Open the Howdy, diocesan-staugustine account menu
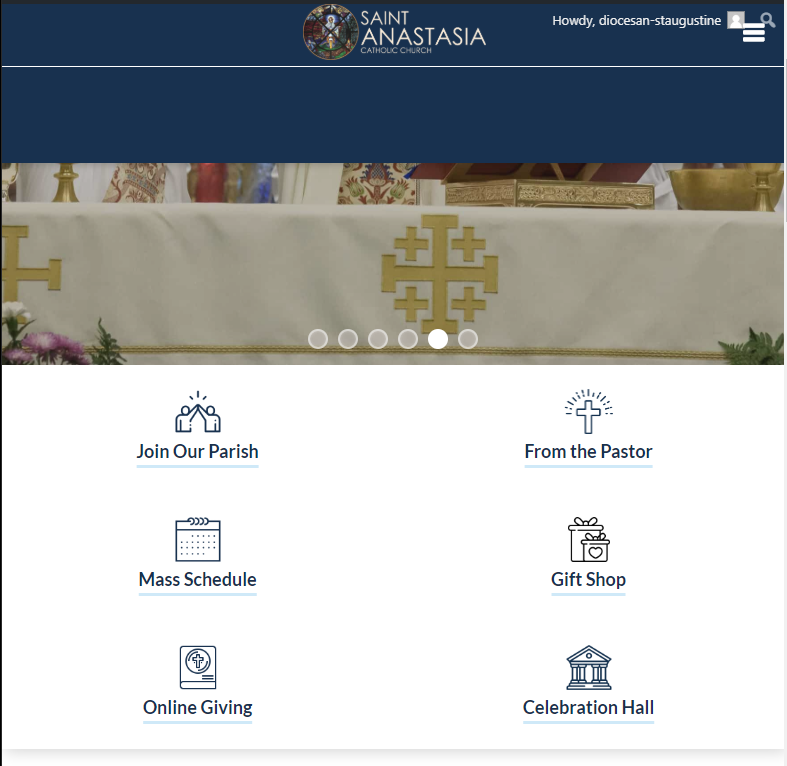Screen dimensions: 787x766 [x=636, y=21]
